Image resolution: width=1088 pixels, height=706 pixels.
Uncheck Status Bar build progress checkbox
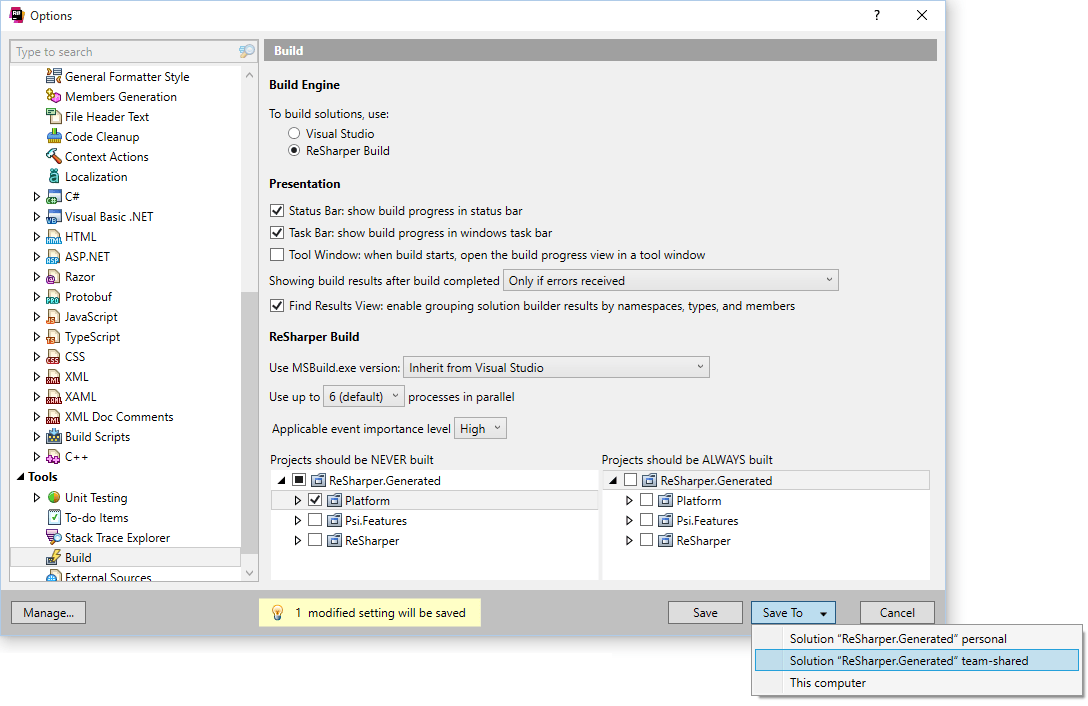pyautogui.click(x=278, y=211)
